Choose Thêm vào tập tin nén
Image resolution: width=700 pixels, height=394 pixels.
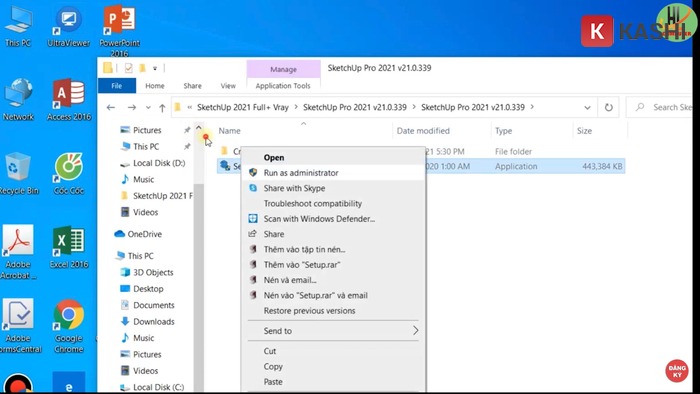tap(333, 249)
